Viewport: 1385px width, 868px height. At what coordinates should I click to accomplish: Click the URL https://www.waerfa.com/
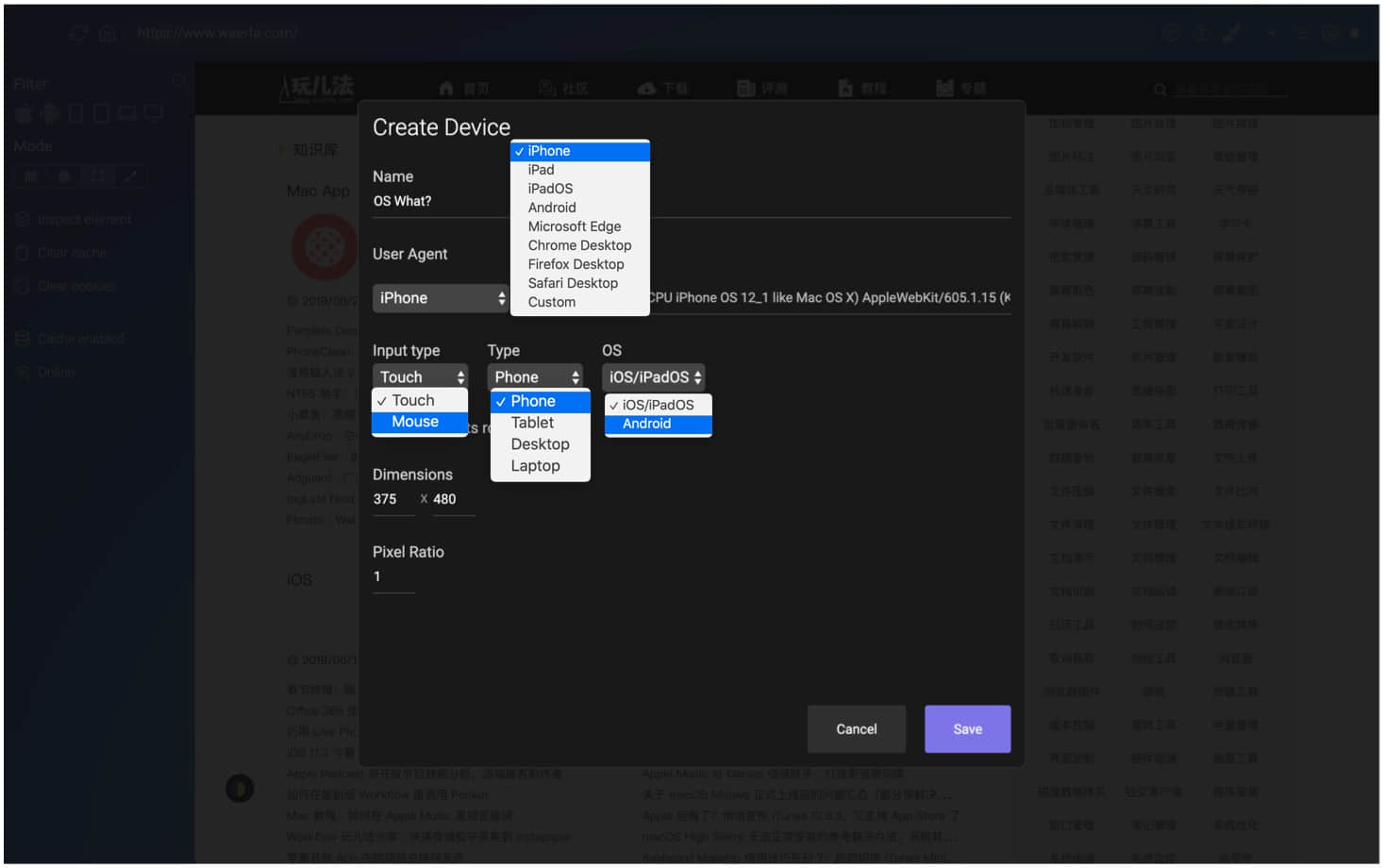[218, 33]
